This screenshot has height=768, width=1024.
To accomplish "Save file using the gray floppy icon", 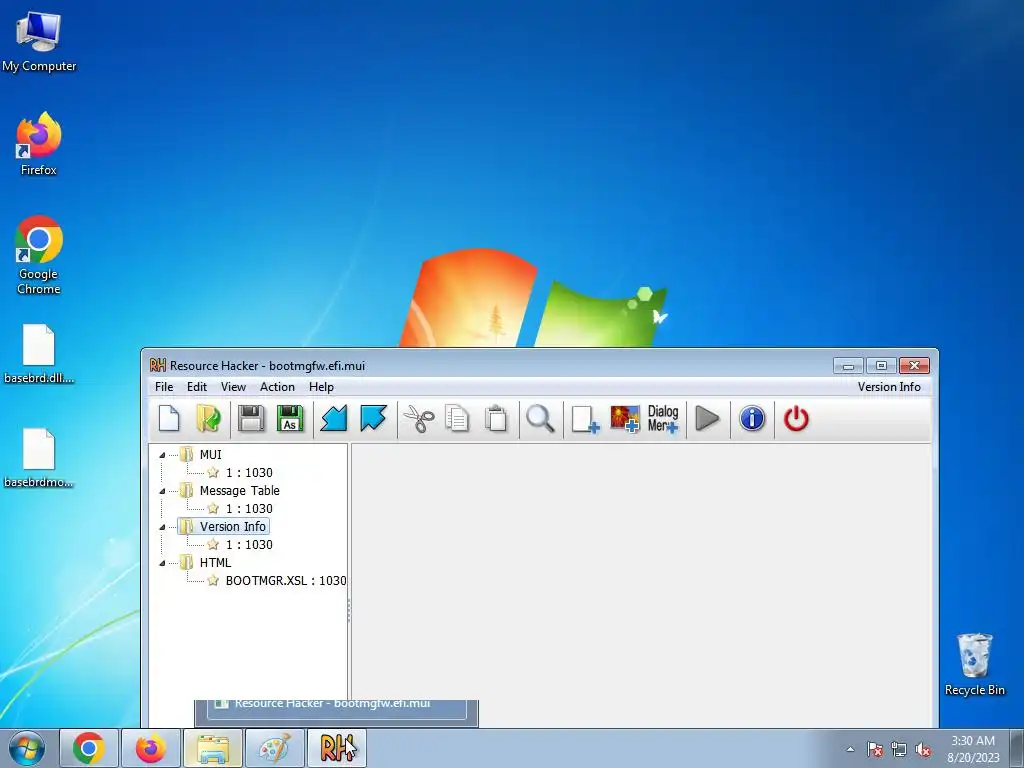I will tap(251, 419).
